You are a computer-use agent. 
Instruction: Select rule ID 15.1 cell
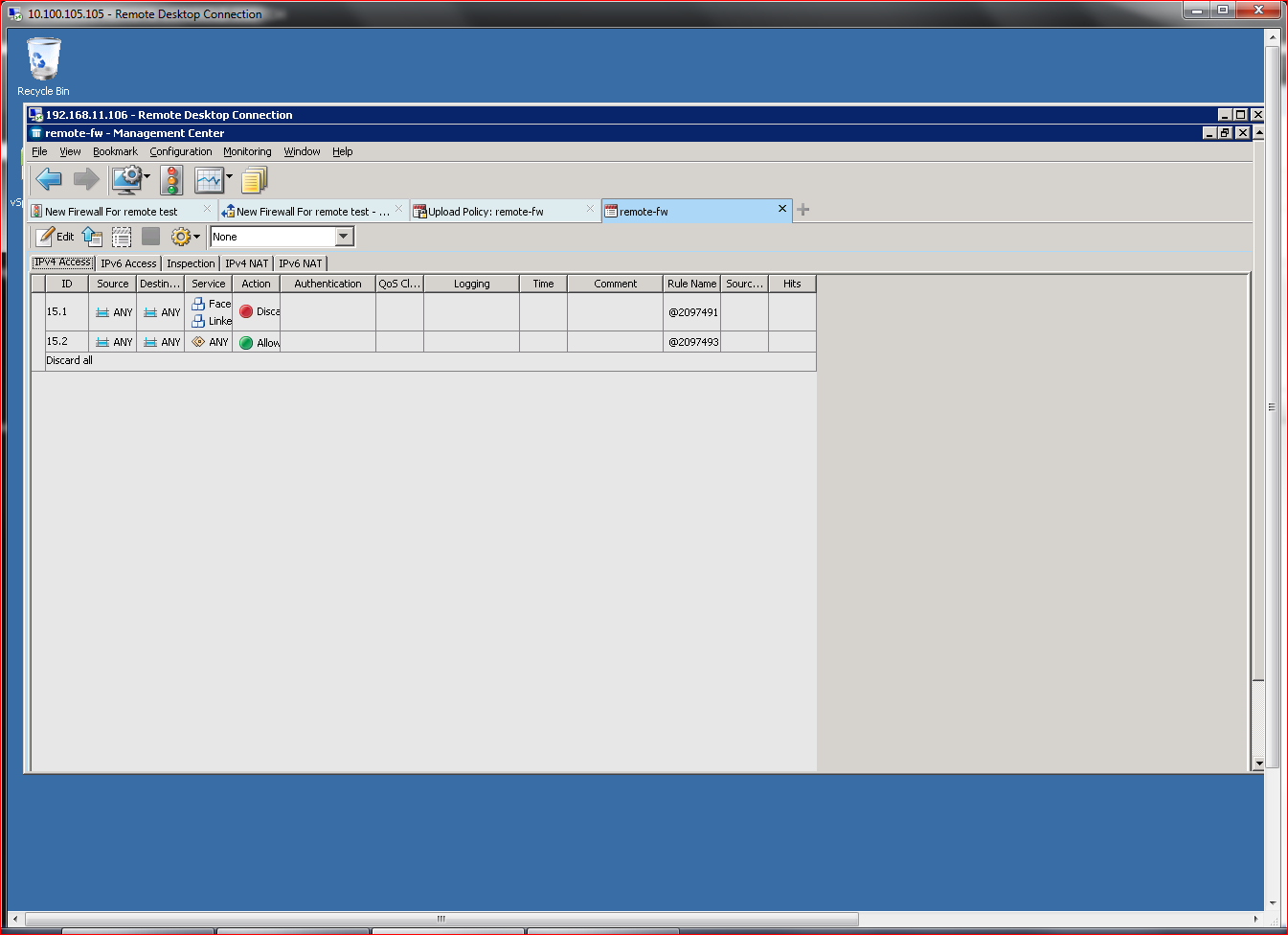coord(67,311)
